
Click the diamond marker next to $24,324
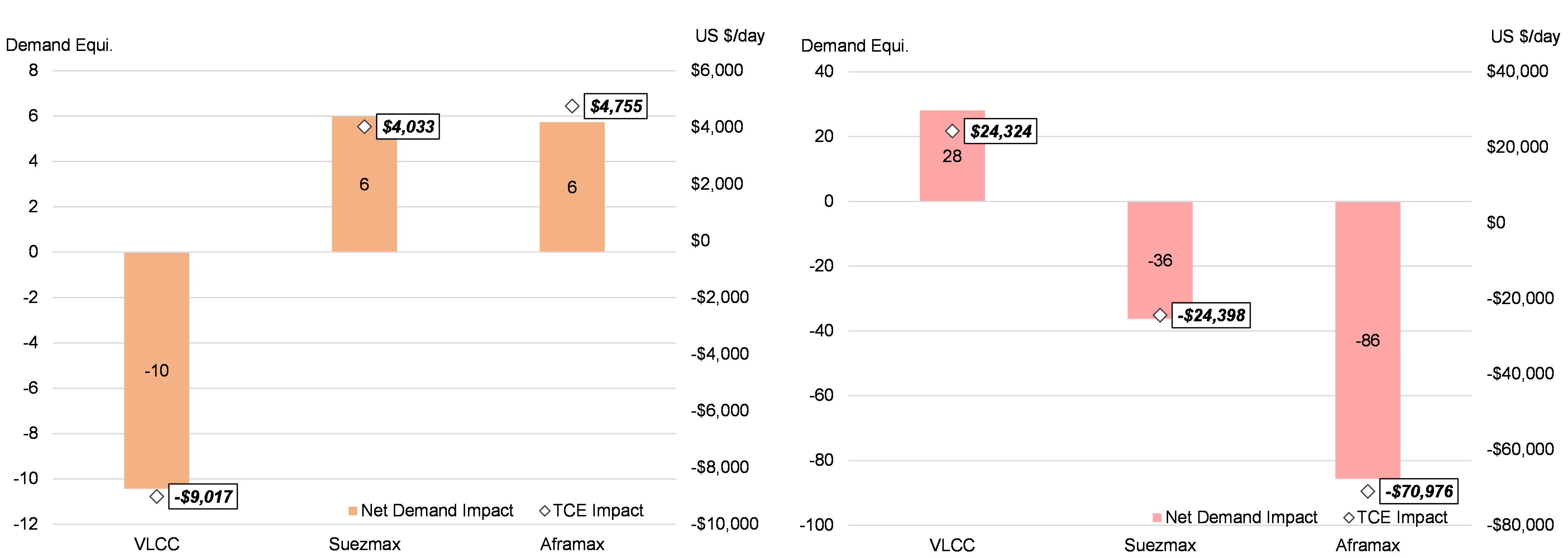(x=952, y=131)
